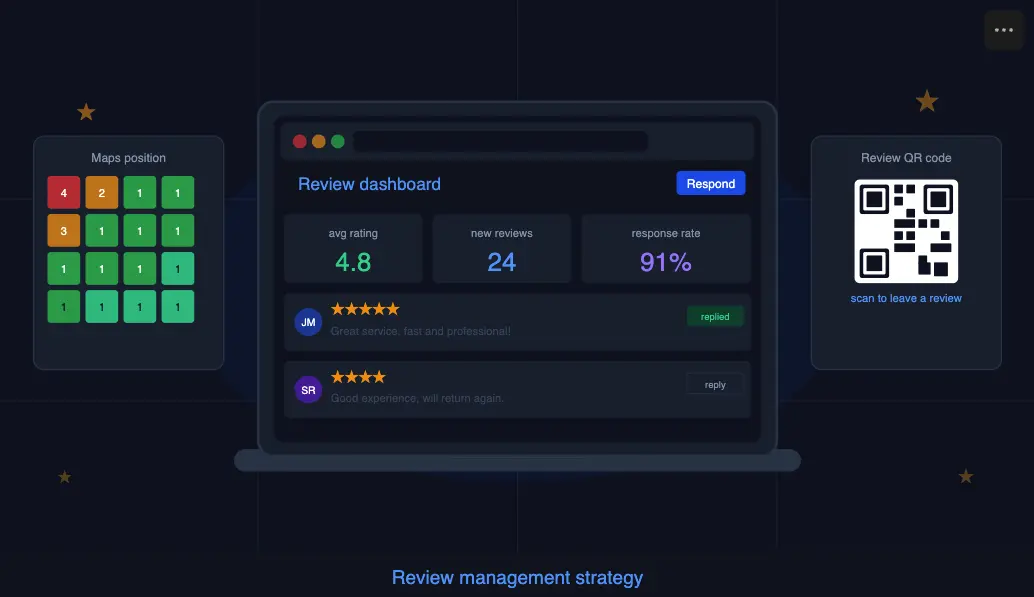
Task: Select the response rate 91% stat card
Action: [666, 248]
